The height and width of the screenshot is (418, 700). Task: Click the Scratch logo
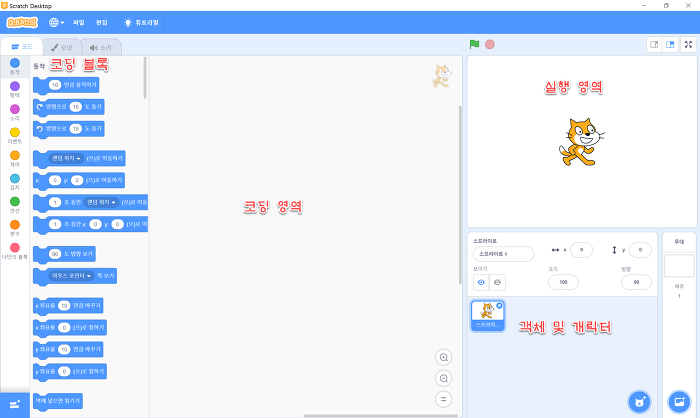[x=22, y=22]
